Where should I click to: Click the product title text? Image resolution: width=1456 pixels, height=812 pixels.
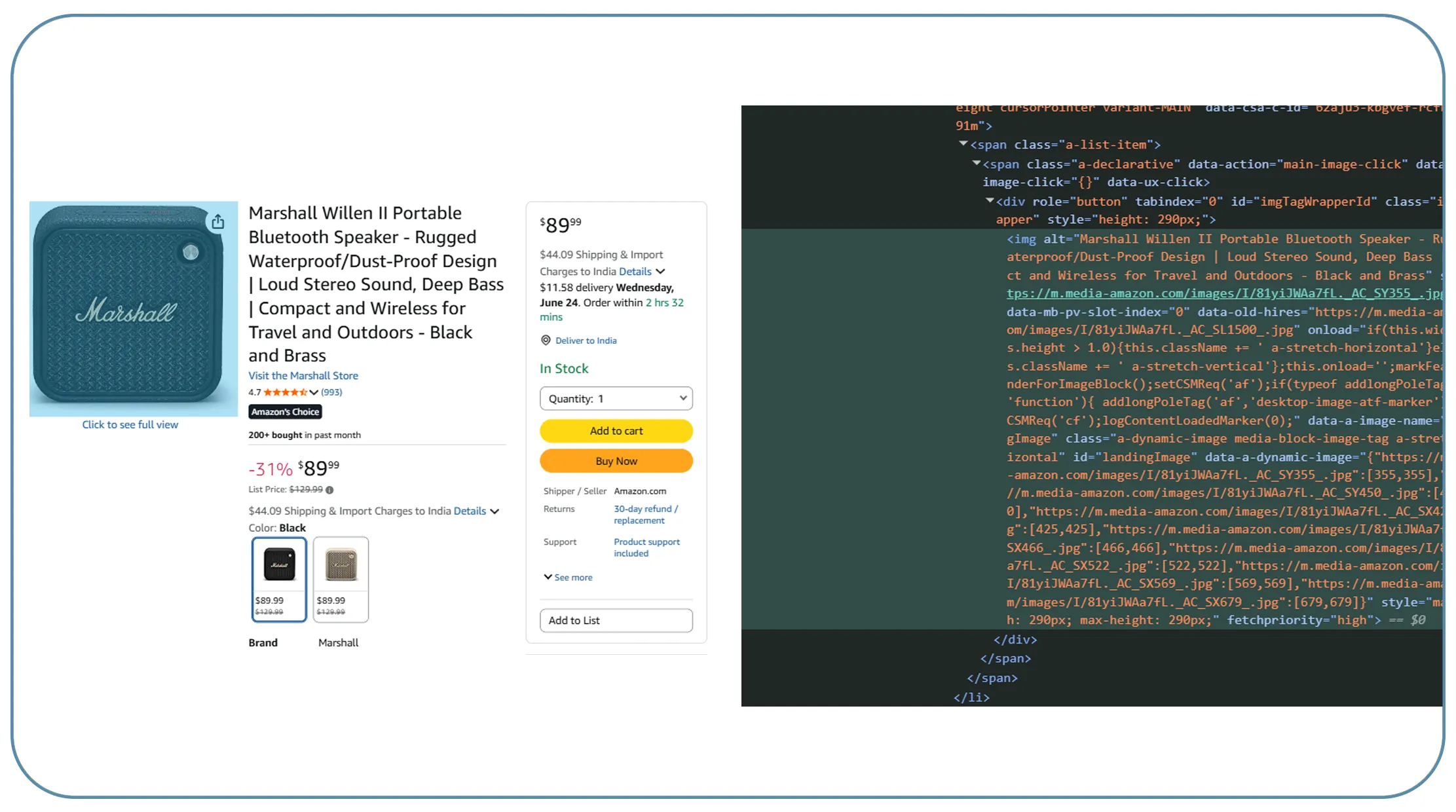click(376, 284)
